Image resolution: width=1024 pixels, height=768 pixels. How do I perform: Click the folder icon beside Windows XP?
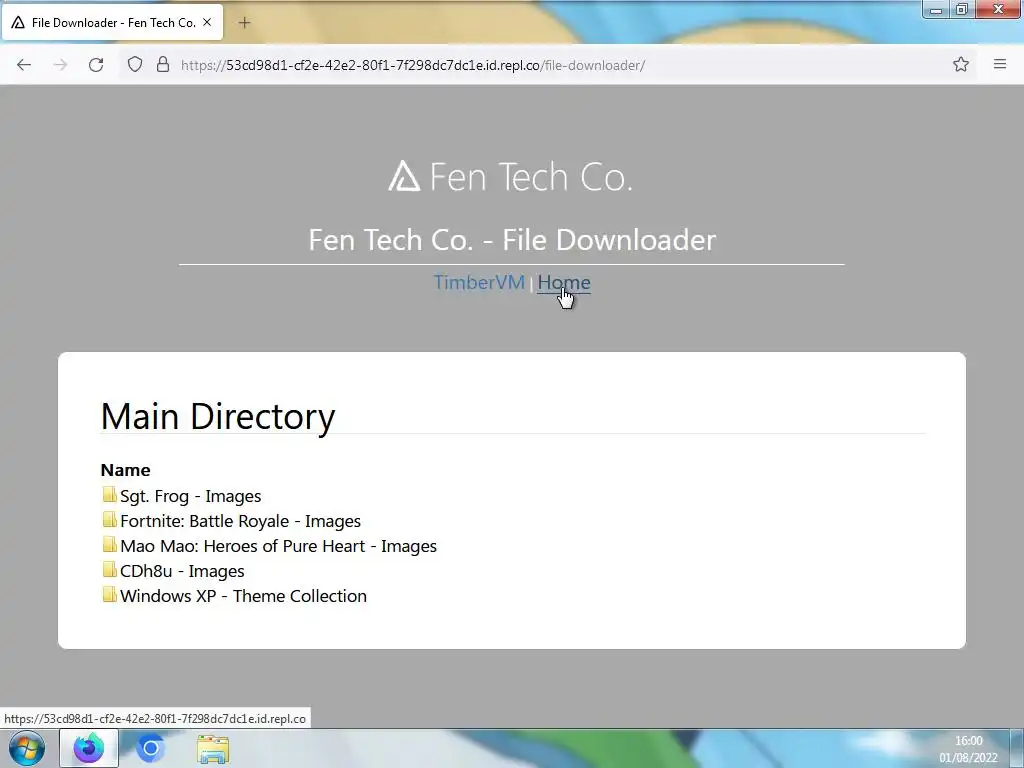point(110,594)
